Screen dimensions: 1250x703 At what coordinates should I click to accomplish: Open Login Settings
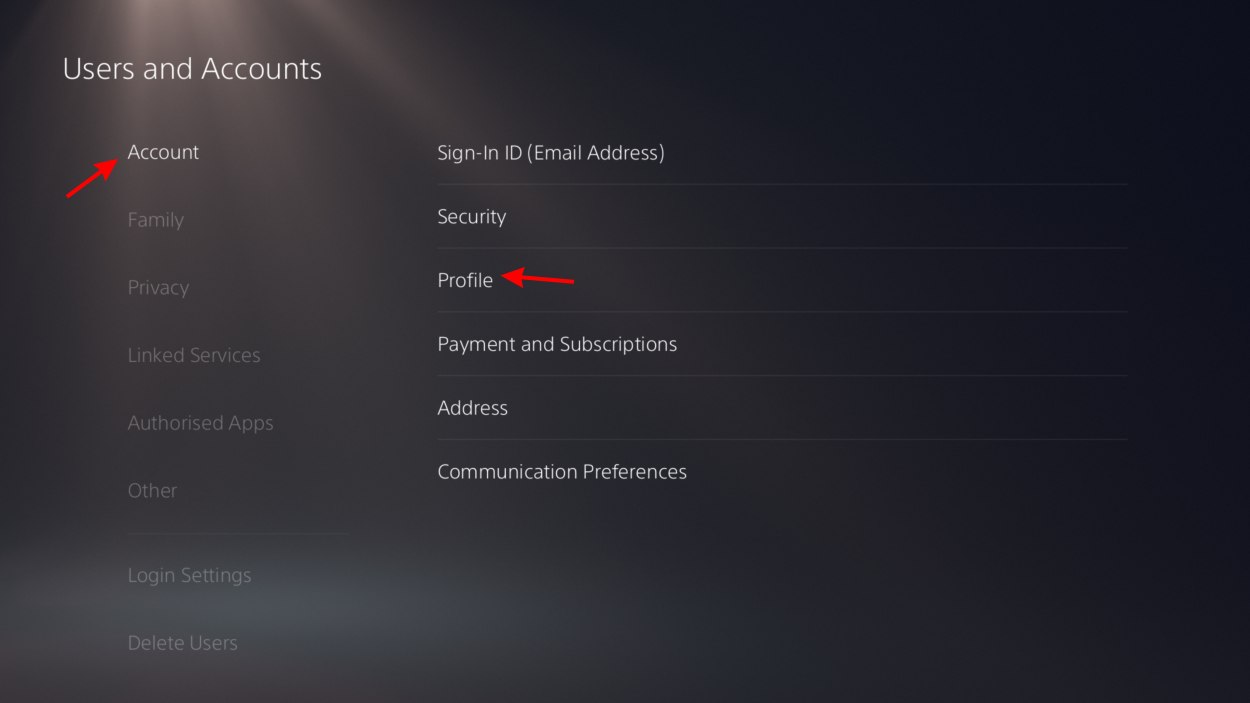tap(189, 576)
